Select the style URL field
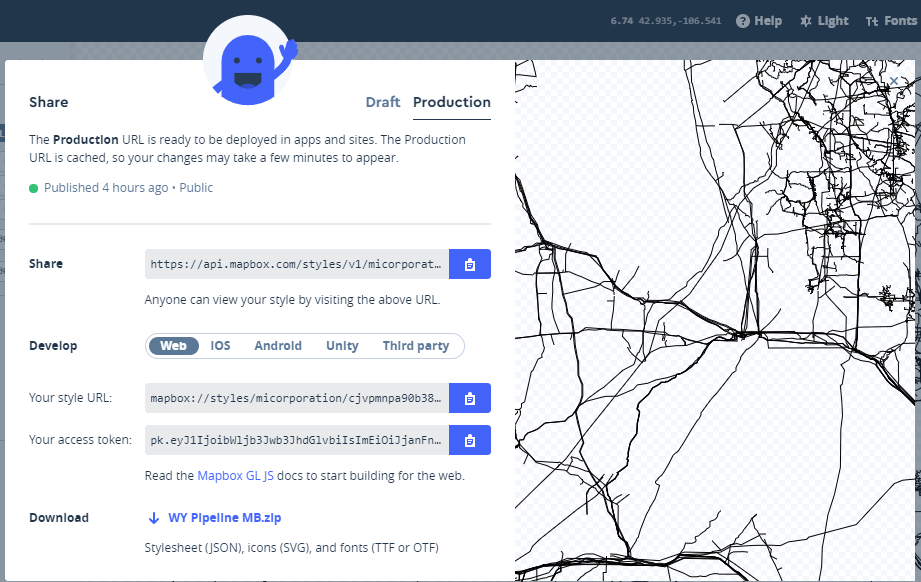921x582 pixels. (297, 398)
